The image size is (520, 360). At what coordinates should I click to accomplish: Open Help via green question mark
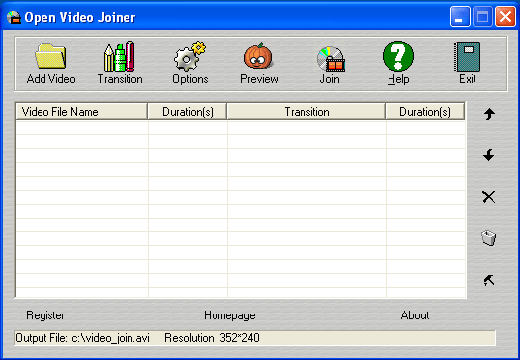[398, 56]
